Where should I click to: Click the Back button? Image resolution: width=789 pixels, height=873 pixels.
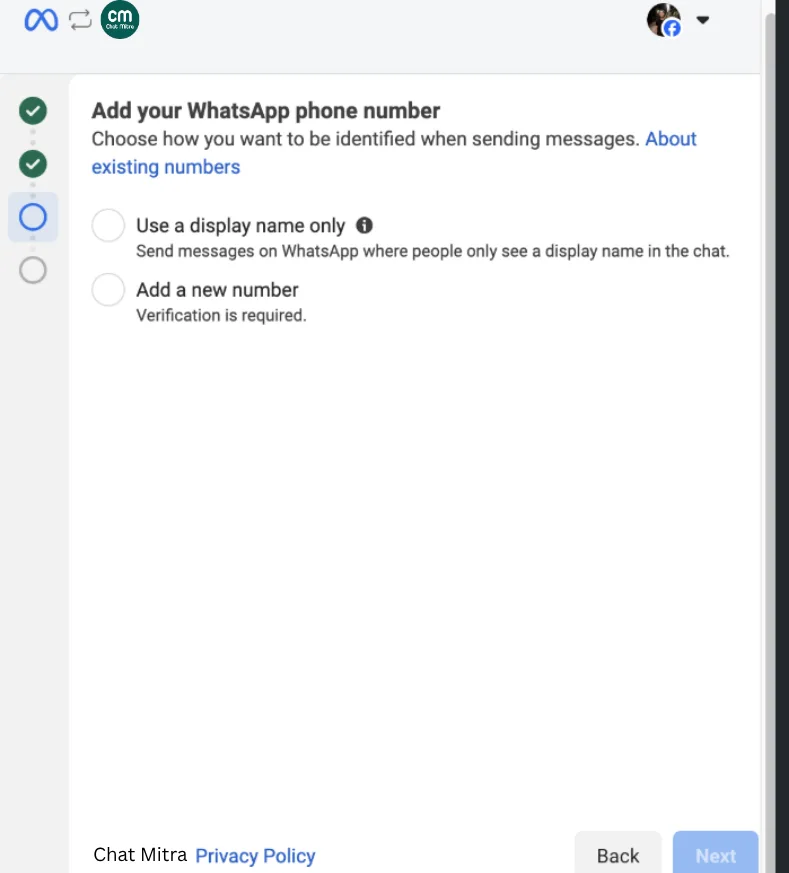[618, 855]
